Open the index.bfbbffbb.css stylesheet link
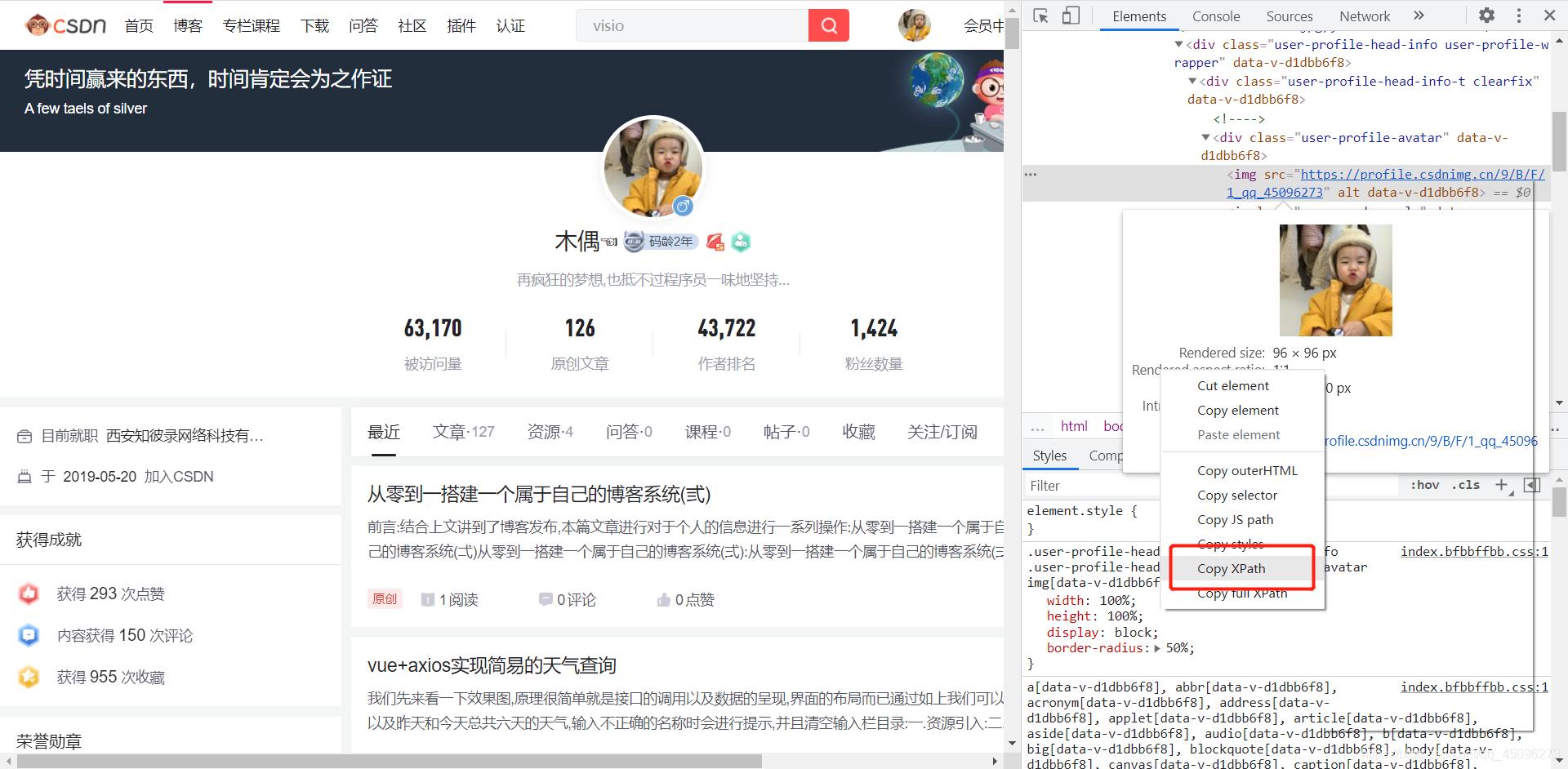 click(1472, 551)
